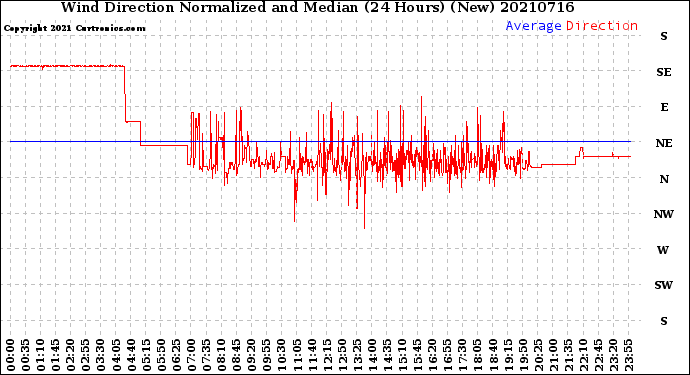
Task: Select the 'SE' axis label
Action: pyautogui.click(x=664, y=72)
